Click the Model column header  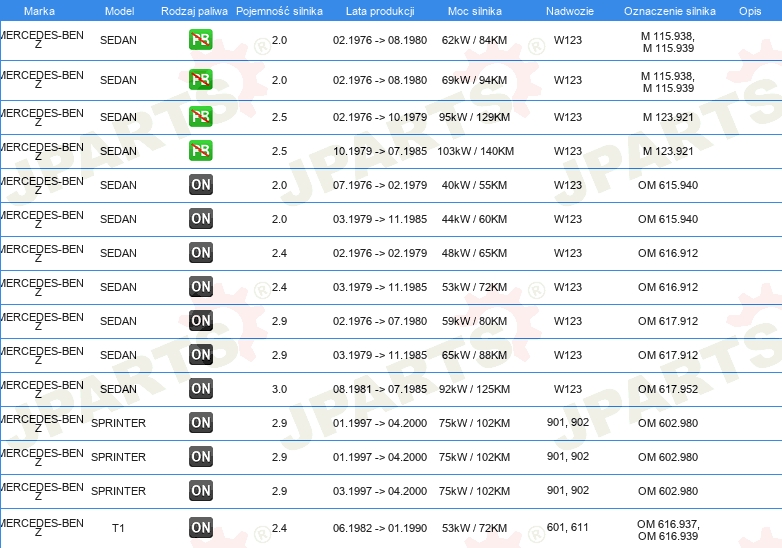coord(120,11)
